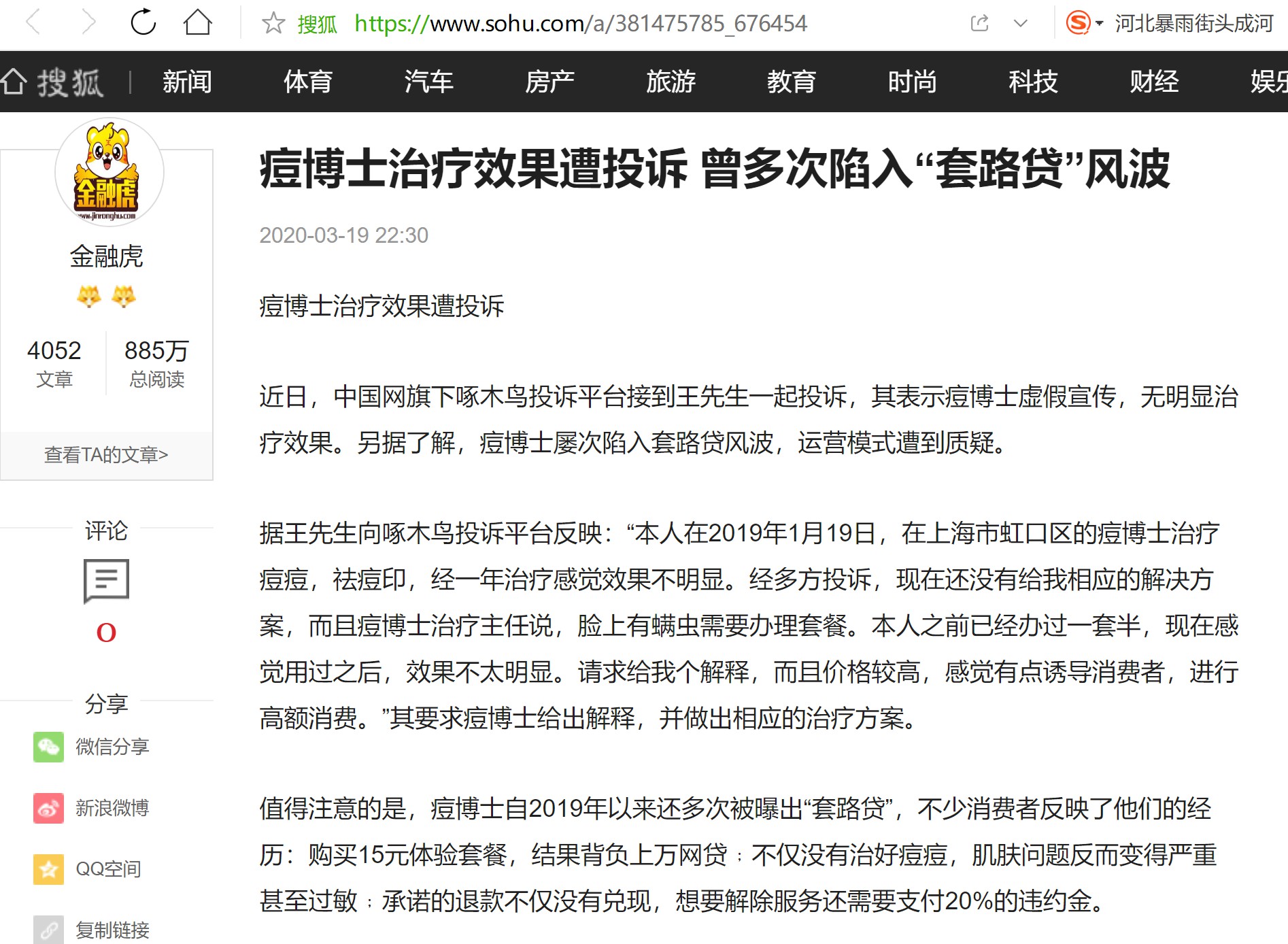Open the 教育 channel

coord(792,82)
